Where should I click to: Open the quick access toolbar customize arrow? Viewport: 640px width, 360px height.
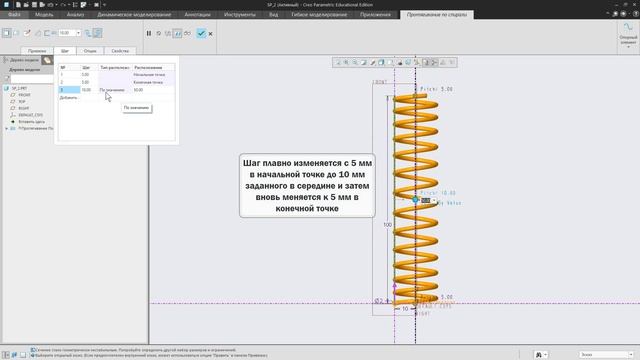[104, 5]
